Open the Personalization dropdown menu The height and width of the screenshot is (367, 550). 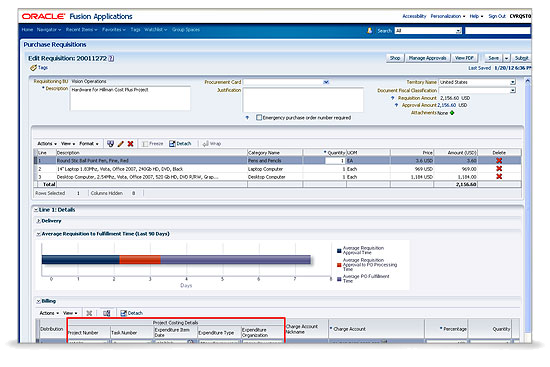coord(448,16)
